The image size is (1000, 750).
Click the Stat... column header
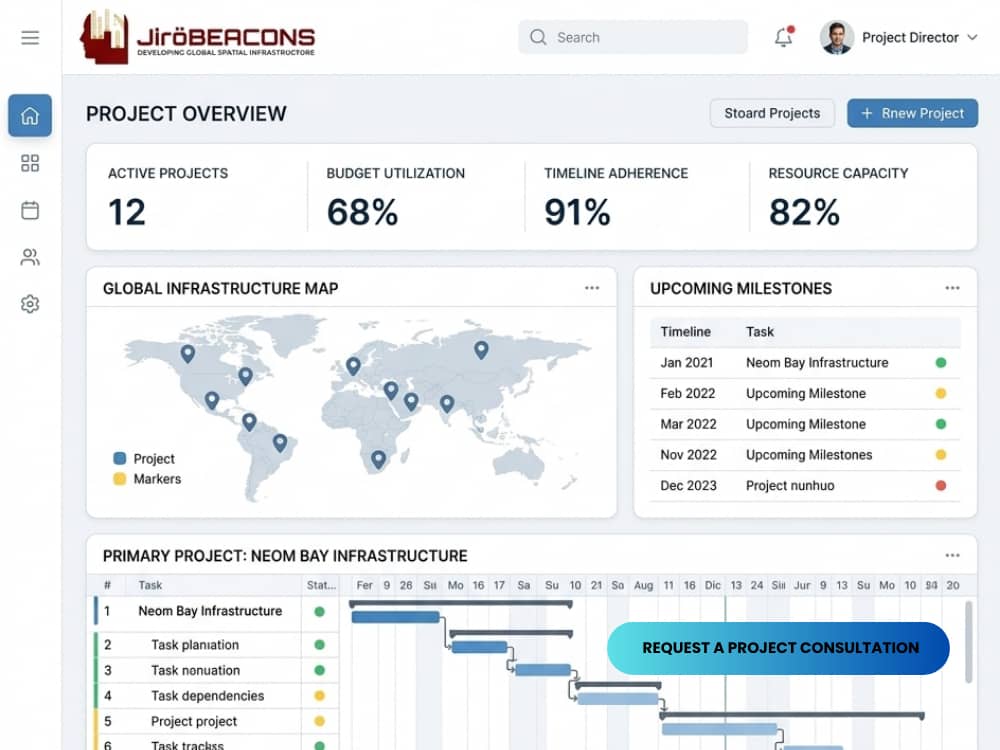(321, 585)
